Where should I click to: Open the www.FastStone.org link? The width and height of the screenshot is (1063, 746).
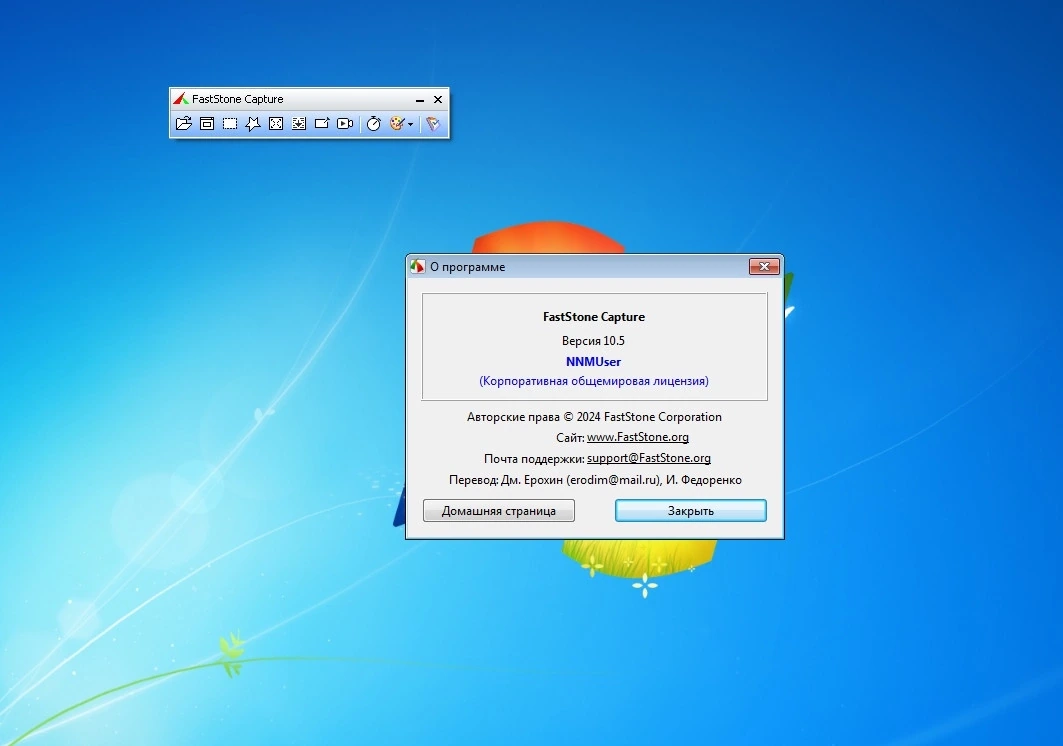pyautogui.click(x=638, y=437)
